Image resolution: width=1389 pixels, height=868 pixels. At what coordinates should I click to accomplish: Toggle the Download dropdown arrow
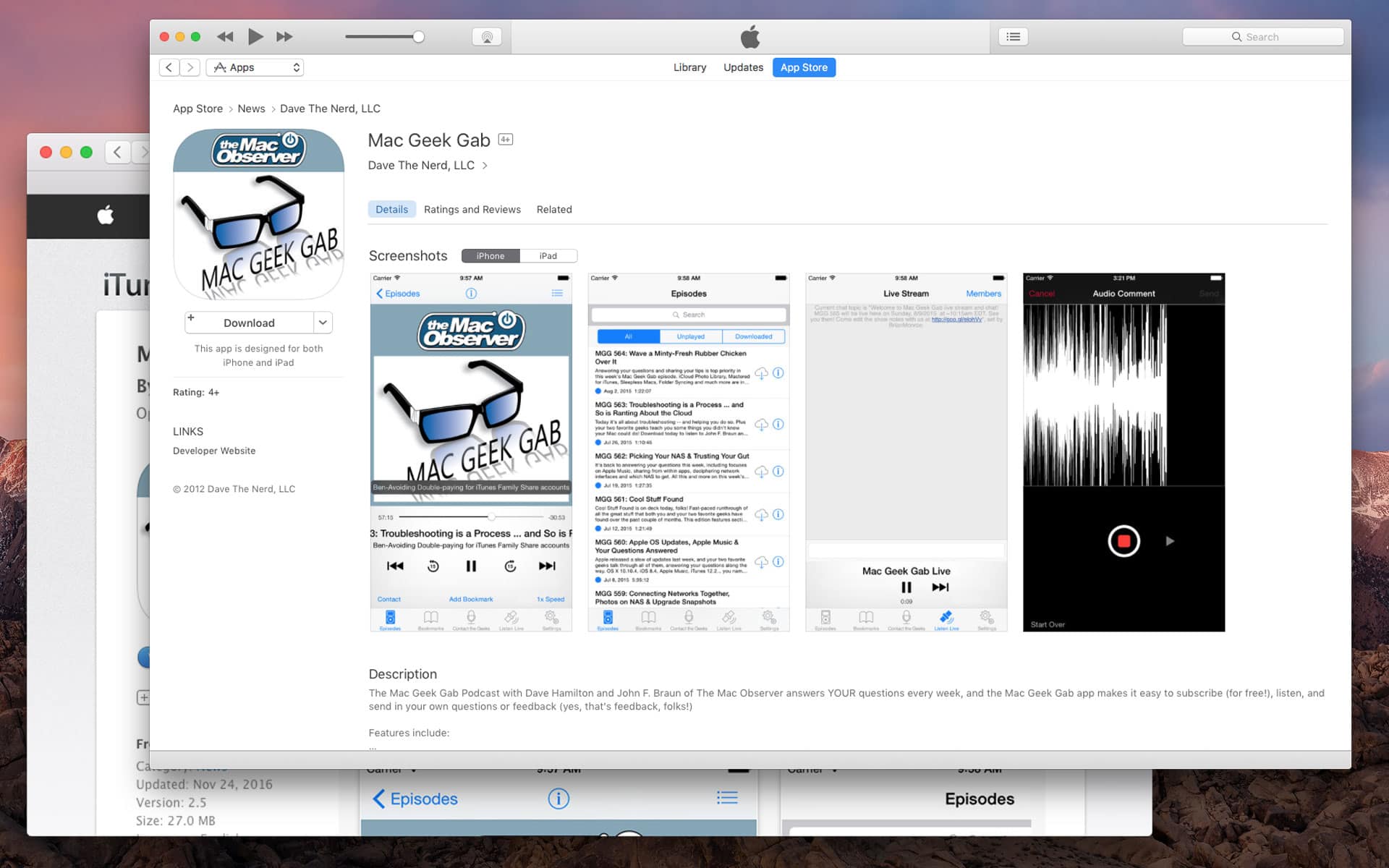[321, 322]
